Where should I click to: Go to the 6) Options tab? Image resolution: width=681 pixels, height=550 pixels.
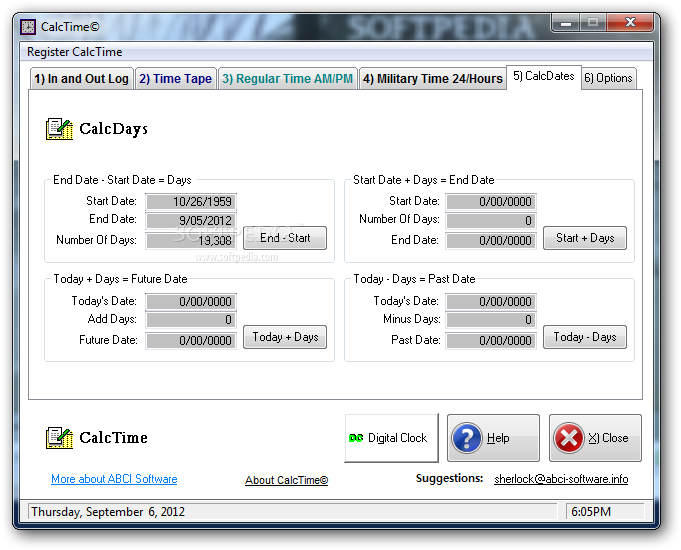coord(608,78)
